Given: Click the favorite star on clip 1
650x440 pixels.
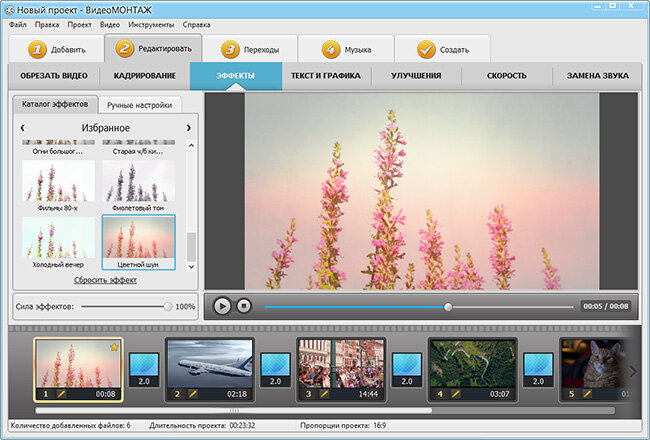Looking at the screenshot, I should [x=114, y=347].
